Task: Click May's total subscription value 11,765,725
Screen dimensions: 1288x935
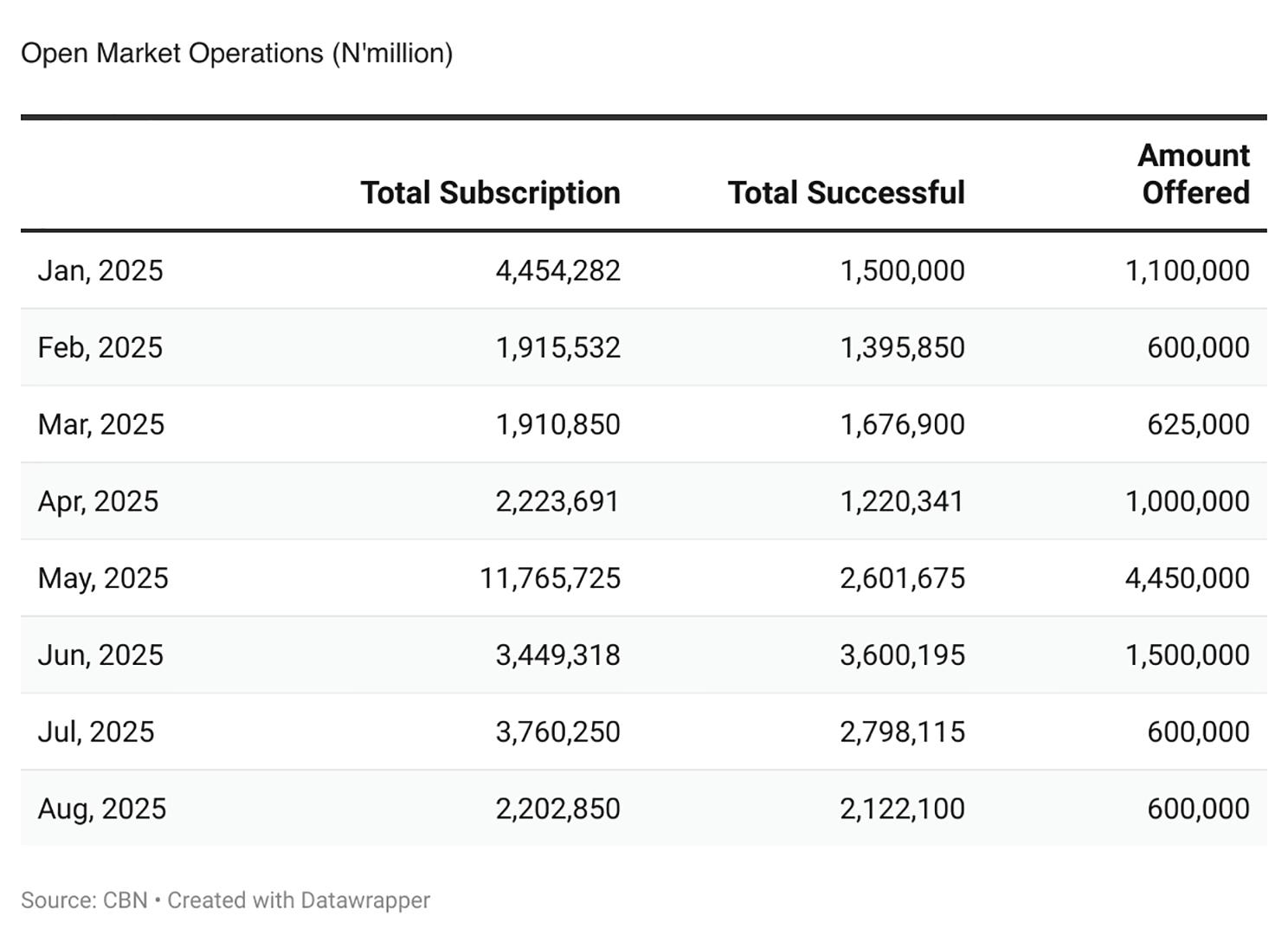Action: point(550,577)
